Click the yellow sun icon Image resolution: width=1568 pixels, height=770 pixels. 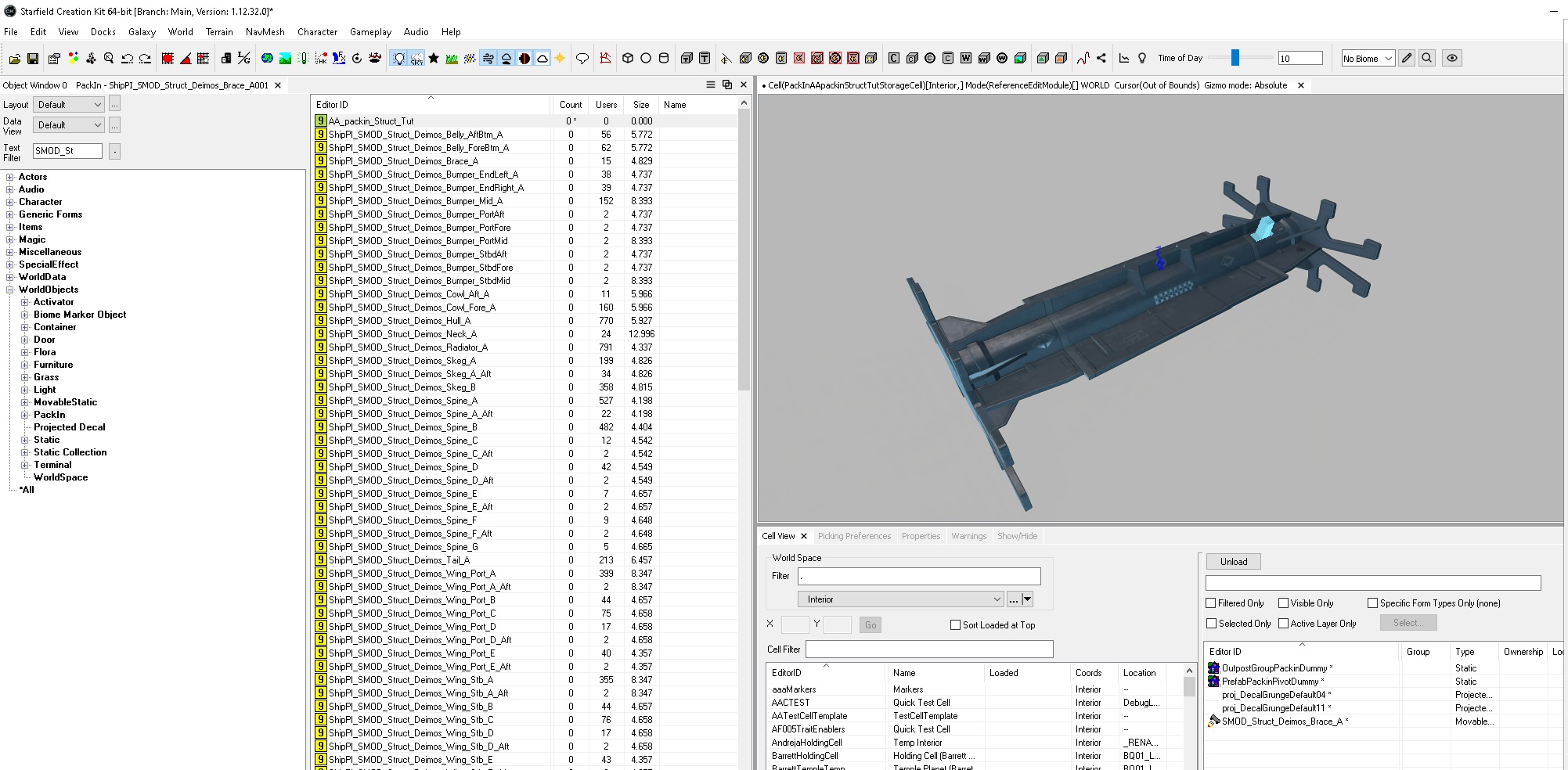coord(560,58)
